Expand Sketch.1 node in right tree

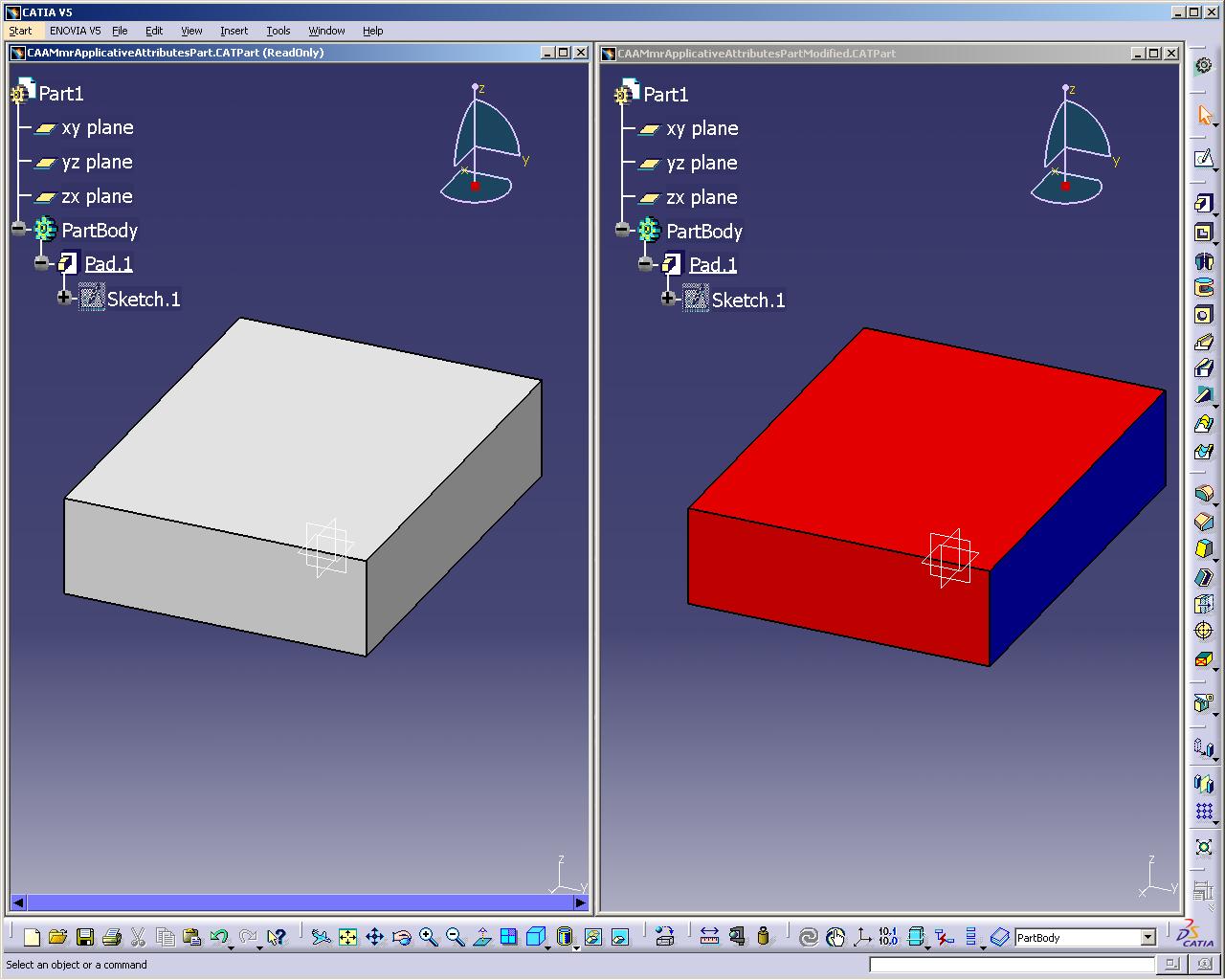(x=667, y=299)
